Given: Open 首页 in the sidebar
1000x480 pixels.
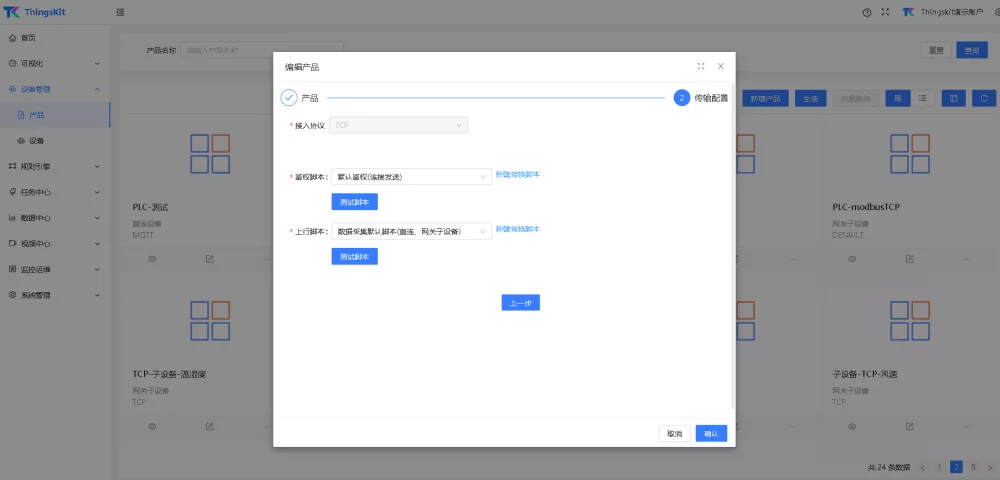Looking at the screenshot, I should tap(28, 38).
